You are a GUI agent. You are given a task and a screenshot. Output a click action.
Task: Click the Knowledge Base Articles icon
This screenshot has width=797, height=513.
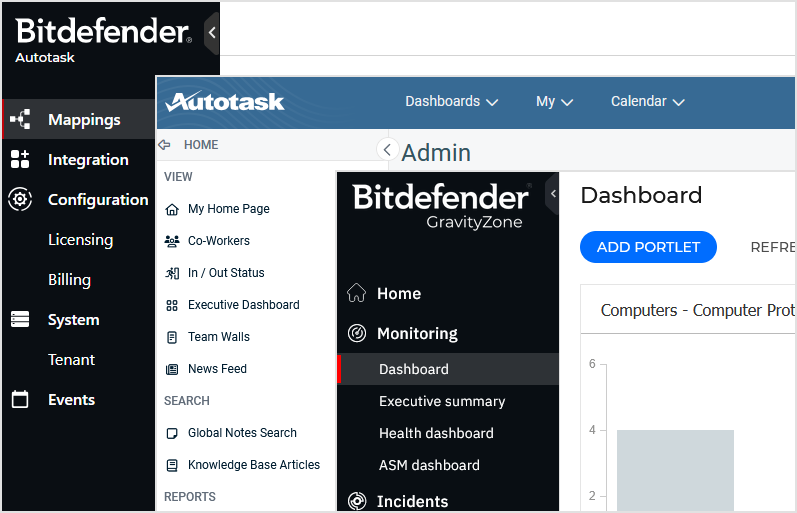[172, 465]
